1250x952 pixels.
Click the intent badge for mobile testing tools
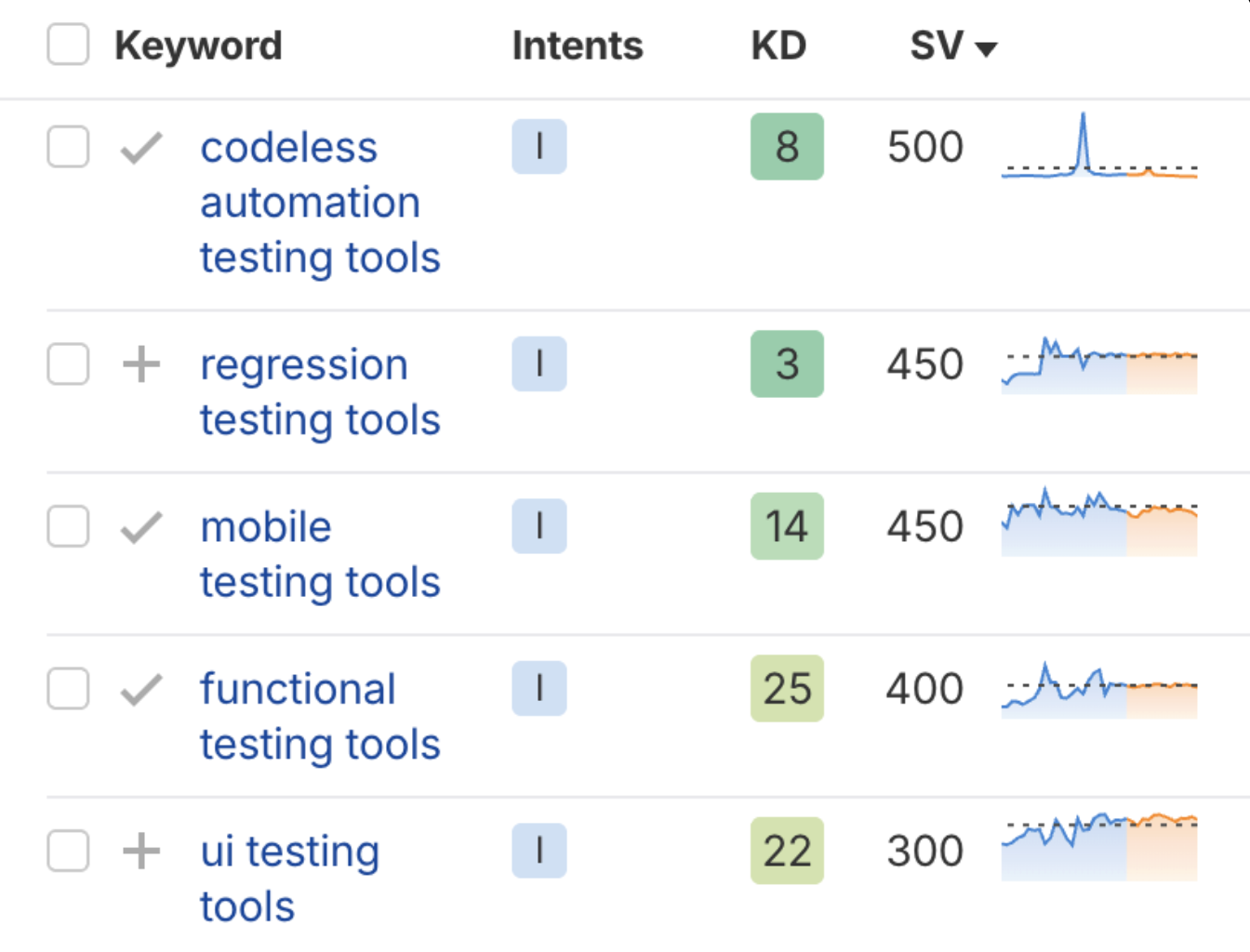tap(539, 527)
